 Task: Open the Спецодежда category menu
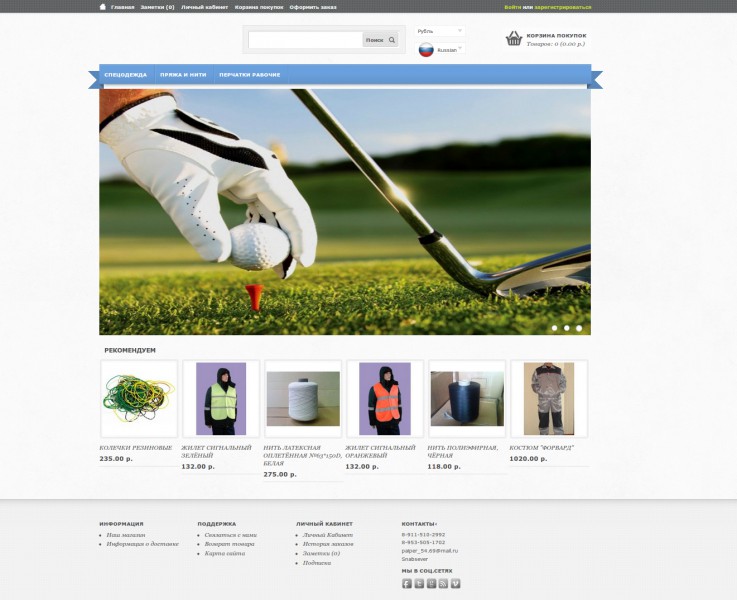tap(125, 75)
